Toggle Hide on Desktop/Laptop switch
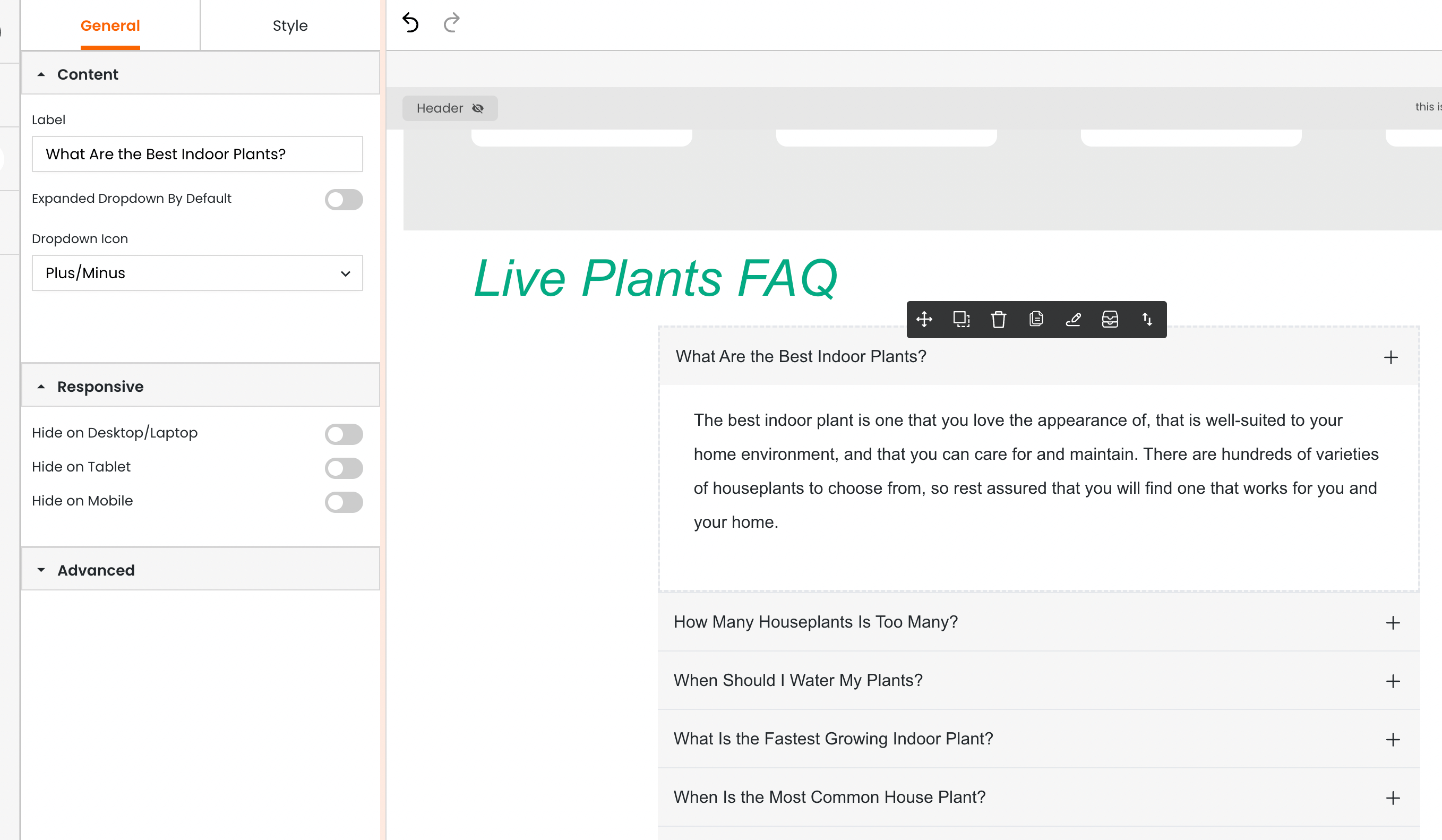1442x840 pixels. (344, 434)
